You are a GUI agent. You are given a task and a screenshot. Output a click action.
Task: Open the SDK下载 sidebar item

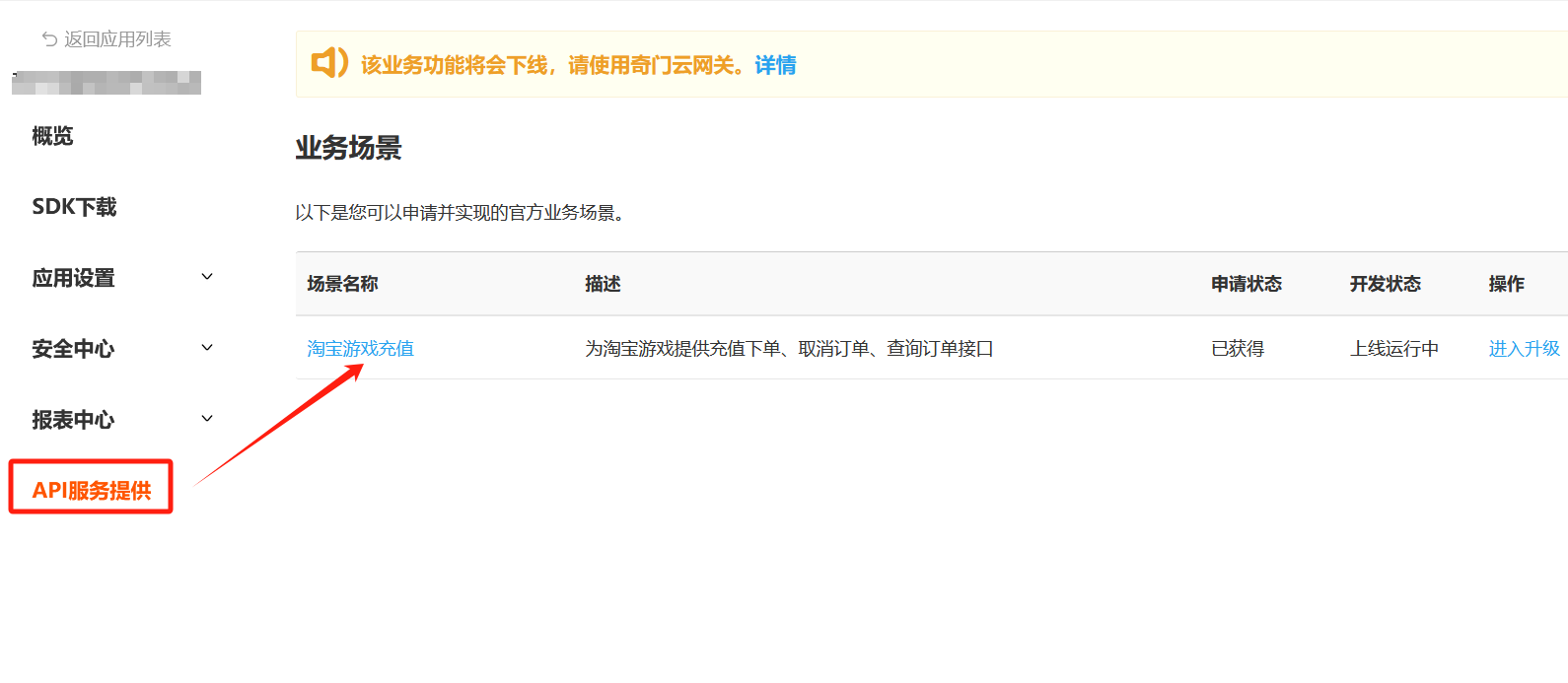74,207
